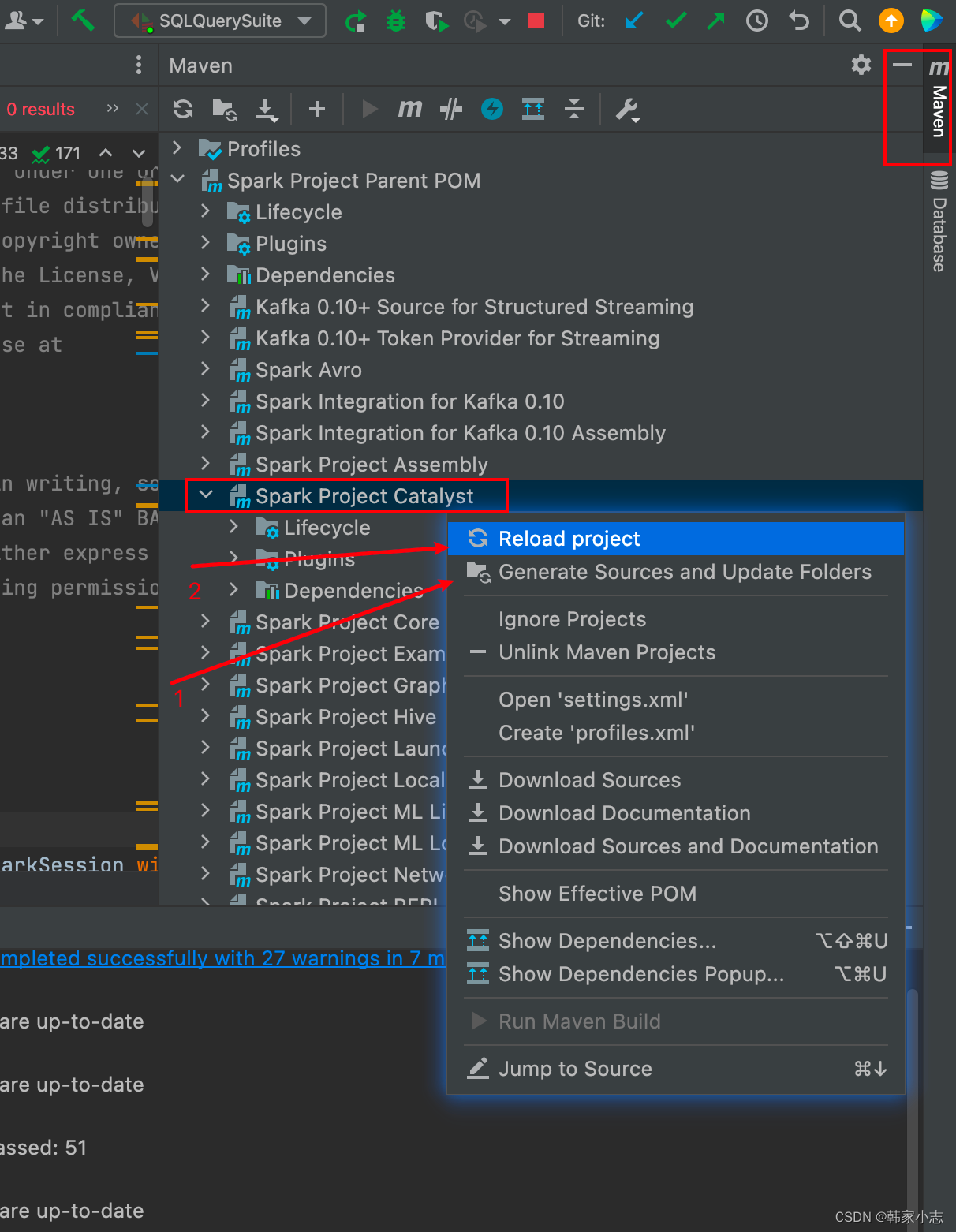Viewport: 956px width, 1232px height.
Task: Select Spark Integration for Kafka 0.10 Assembly
Action: pyautogui.click(x=461, y=433)
